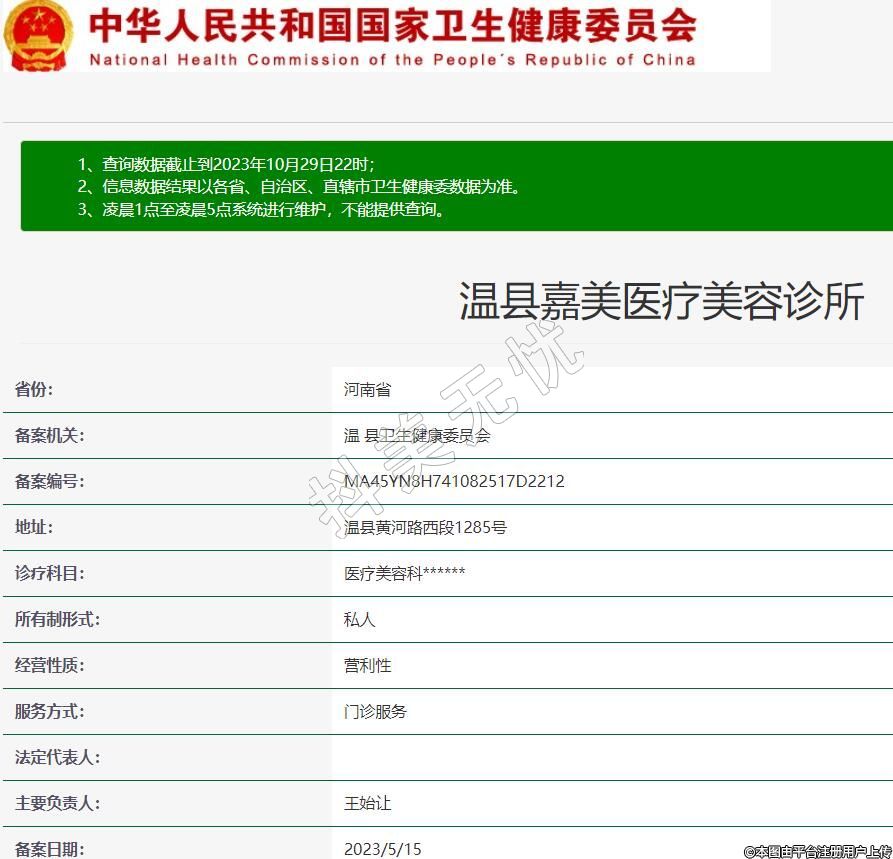The width and height of the screenshot is (893, 859).
Task: Select the 诊疗科目 value 医疗美容科
Action: 404,573
